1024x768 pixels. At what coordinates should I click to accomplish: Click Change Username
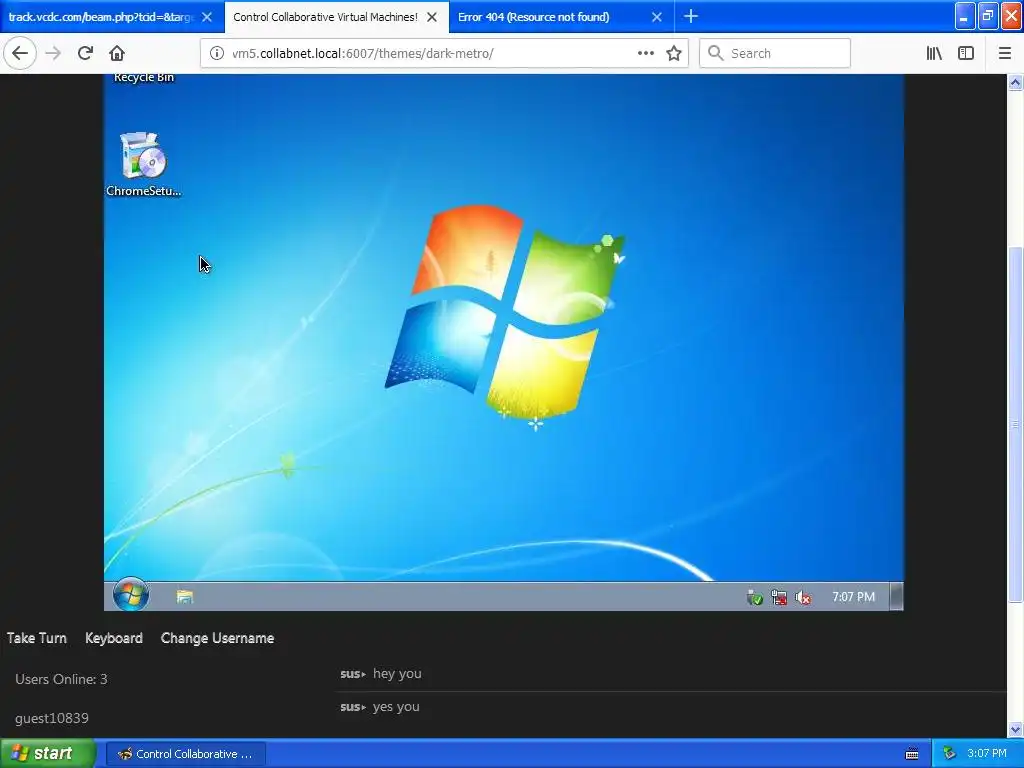[x=217, y=638]
